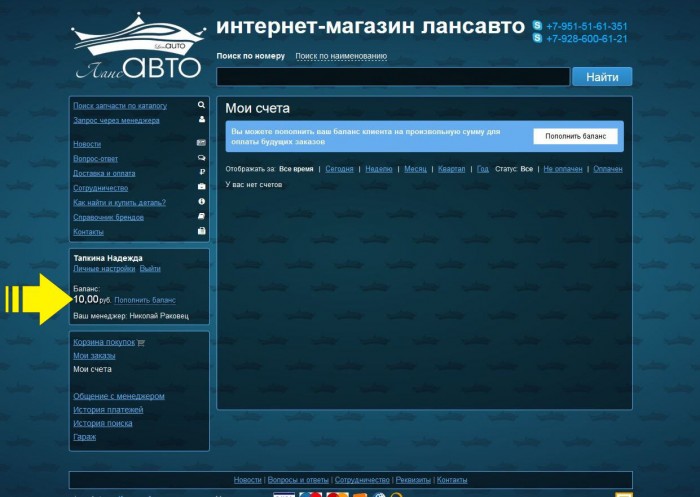The width and height of the screenshot is (700, 497).
Task: Click the Skype icon next to +7-951-51-61-351
Action: pyautogui.click(x=538, y=25)
